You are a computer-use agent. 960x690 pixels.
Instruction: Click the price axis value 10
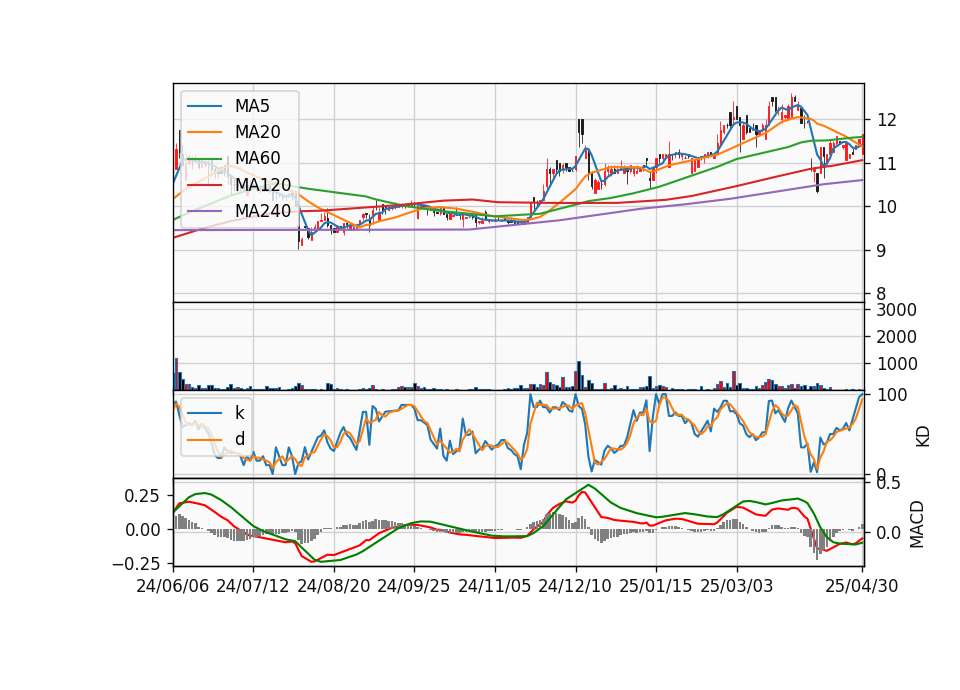pyautogui.click(x=887, y=207)
